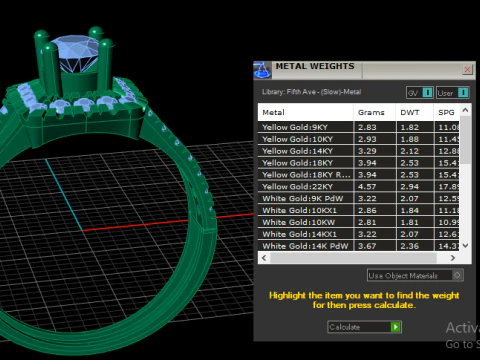Select the White Gold:9K PdW row

click(x=358, y=198)
